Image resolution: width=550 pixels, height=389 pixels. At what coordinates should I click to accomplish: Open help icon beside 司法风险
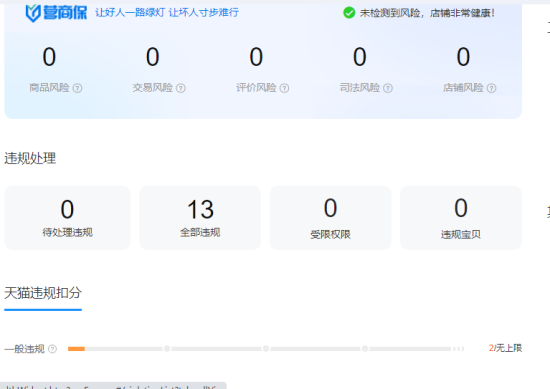[388, 88]
